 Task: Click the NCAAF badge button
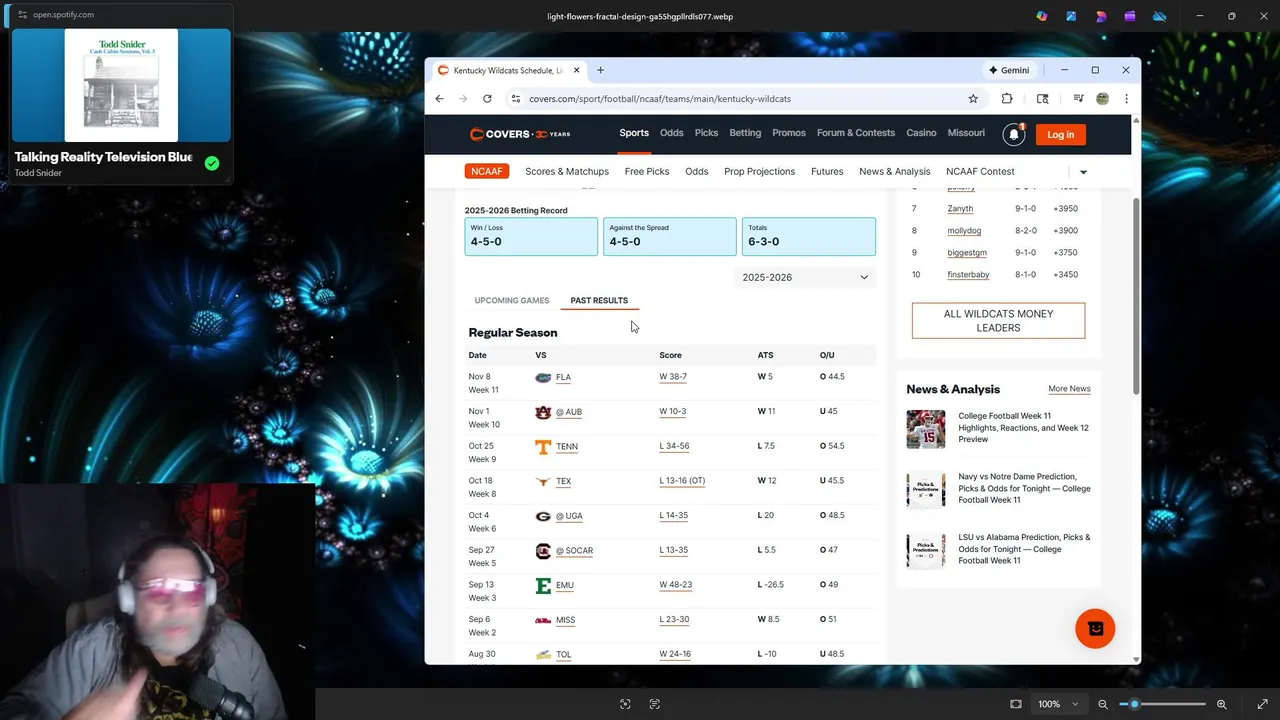tap(487, 171)
